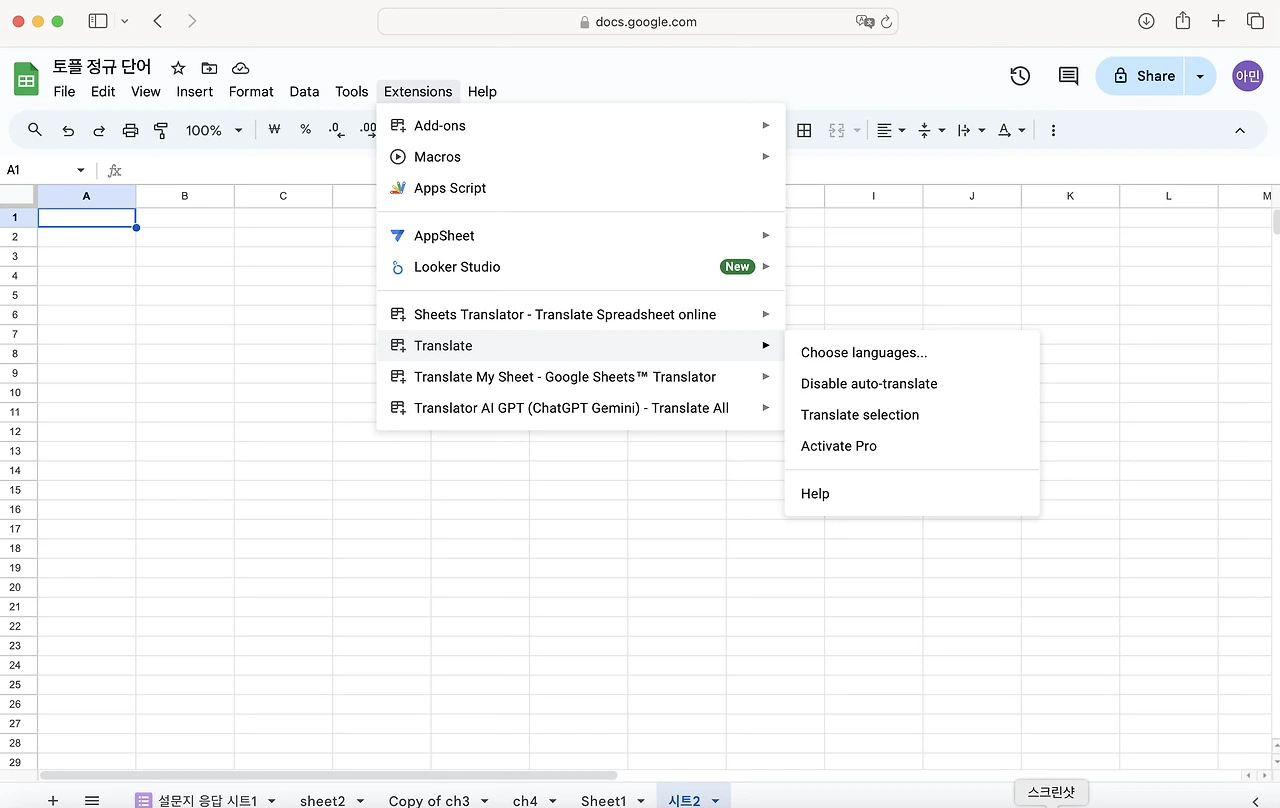Open the Google Sheets home icon
This screenshot has width=1280, height=808.
[x=26, y=79]
